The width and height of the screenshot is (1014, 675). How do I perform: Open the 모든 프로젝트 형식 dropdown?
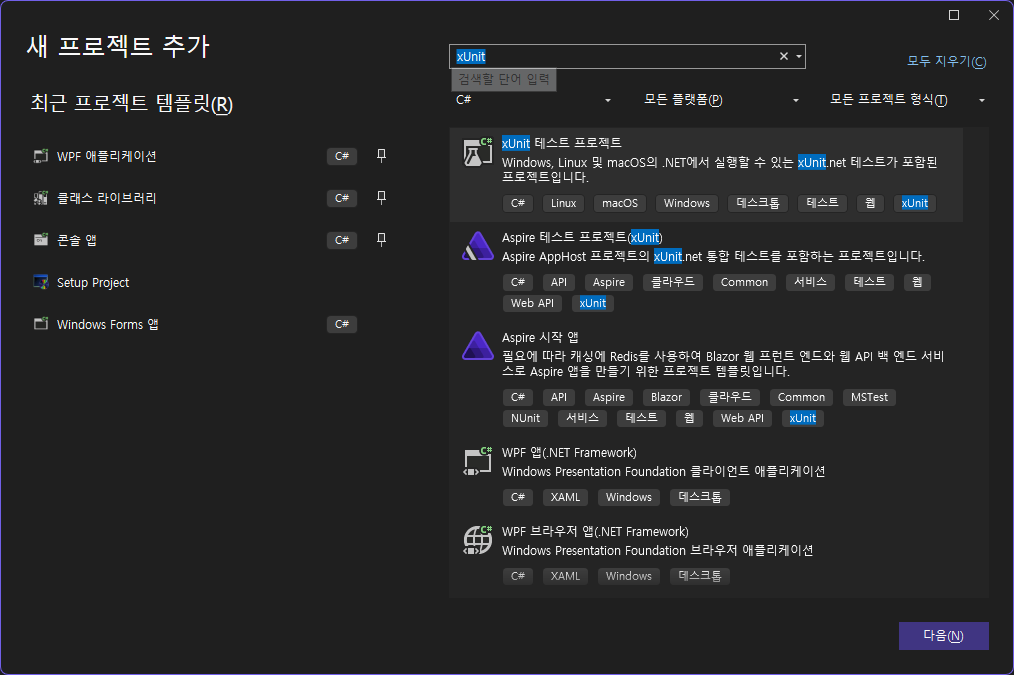click(x=907, y=100)
